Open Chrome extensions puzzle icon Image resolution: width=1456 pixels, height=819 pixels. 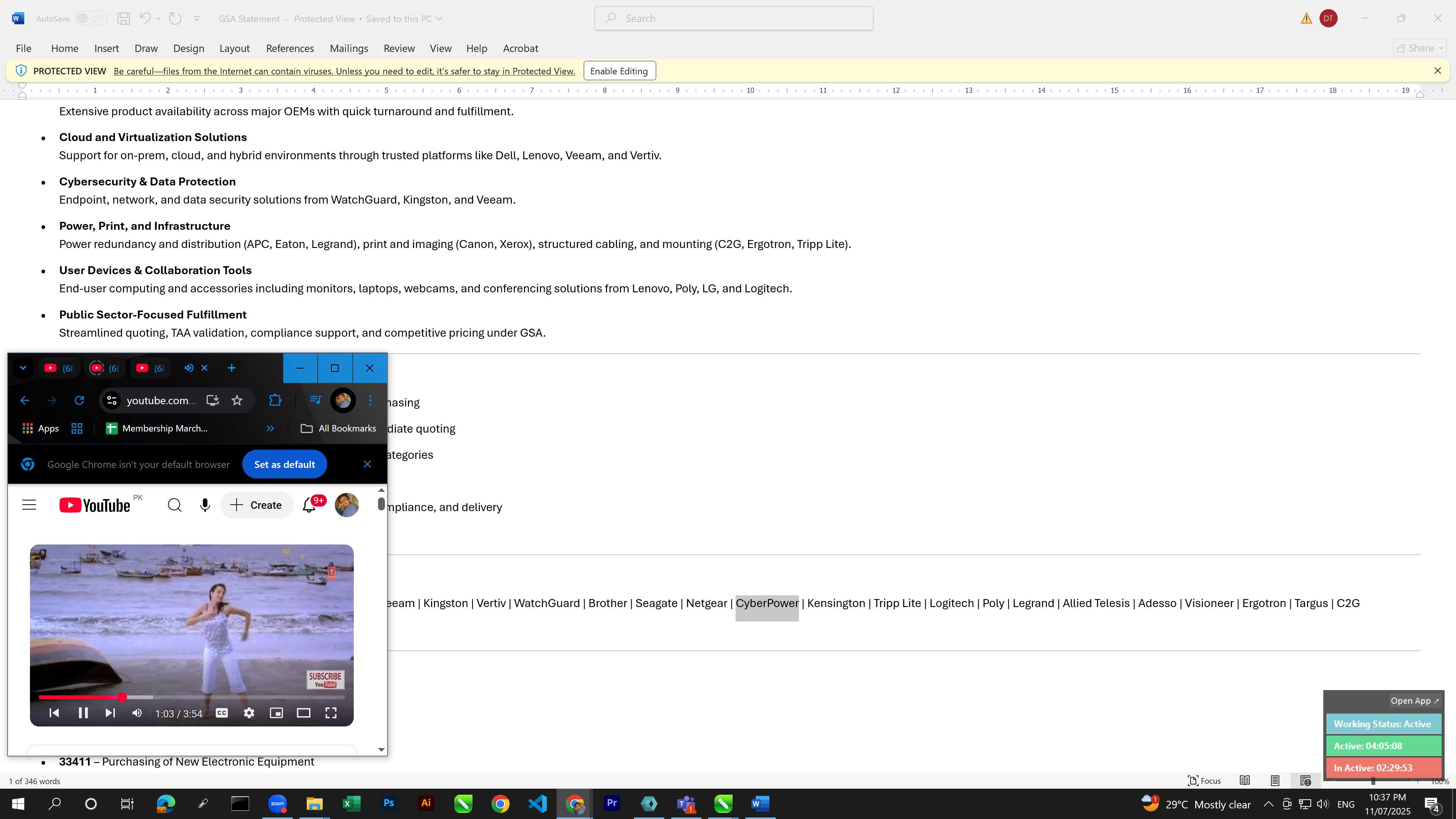(275, 400)
